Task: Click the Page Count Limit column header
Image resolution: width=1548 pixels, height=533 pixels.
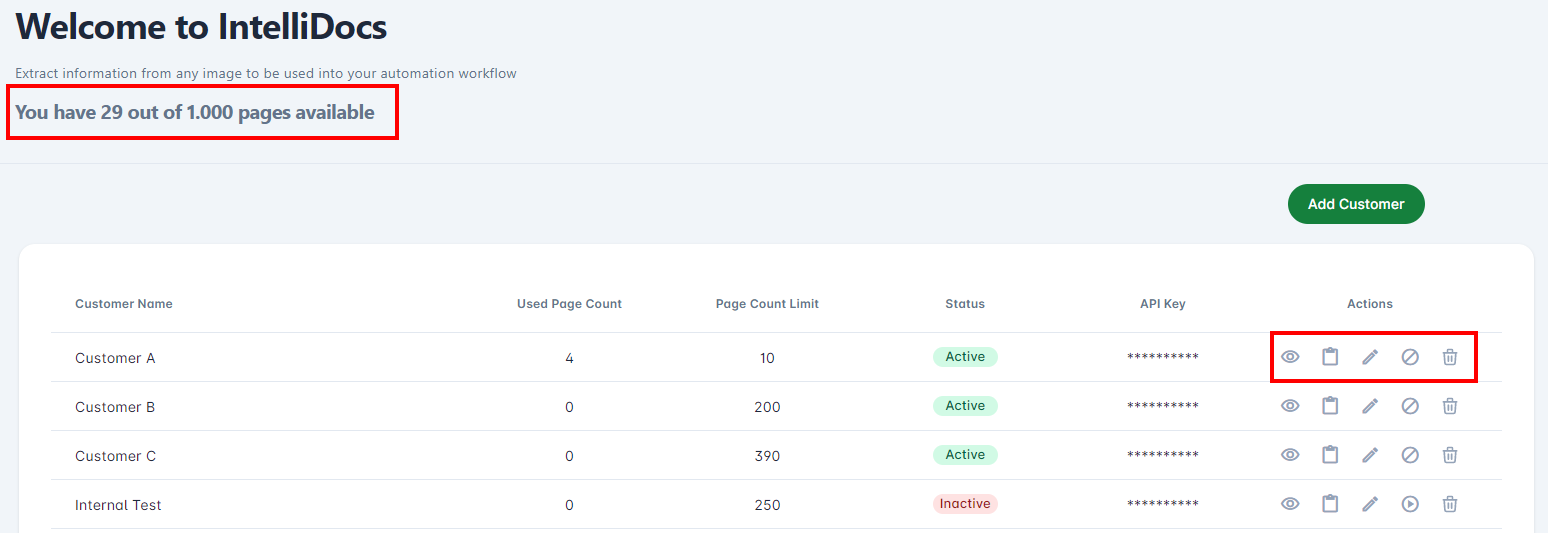Action: (x=767, y=304)
